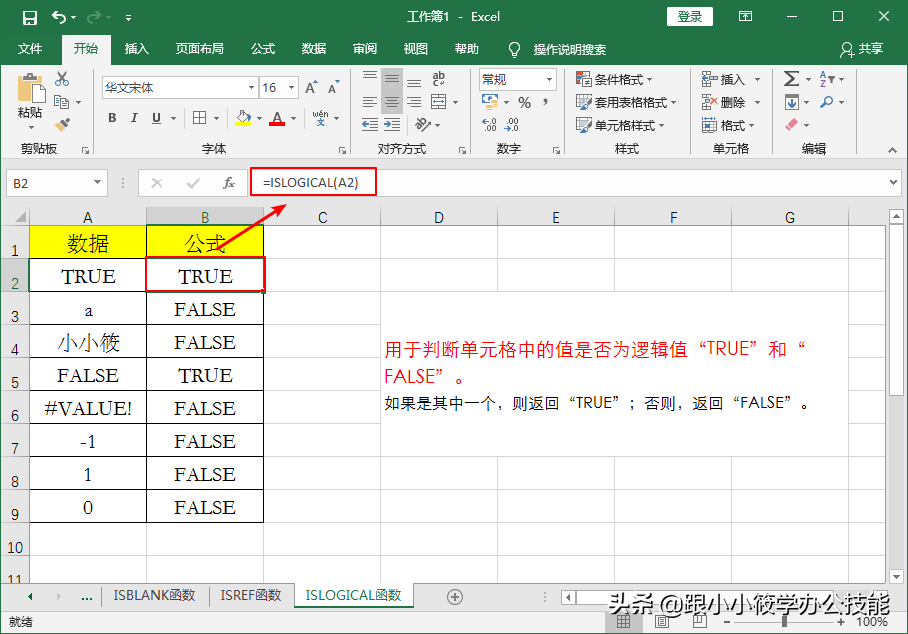Open the 文件 file tab
908x634 pixels.
[30, 49]
